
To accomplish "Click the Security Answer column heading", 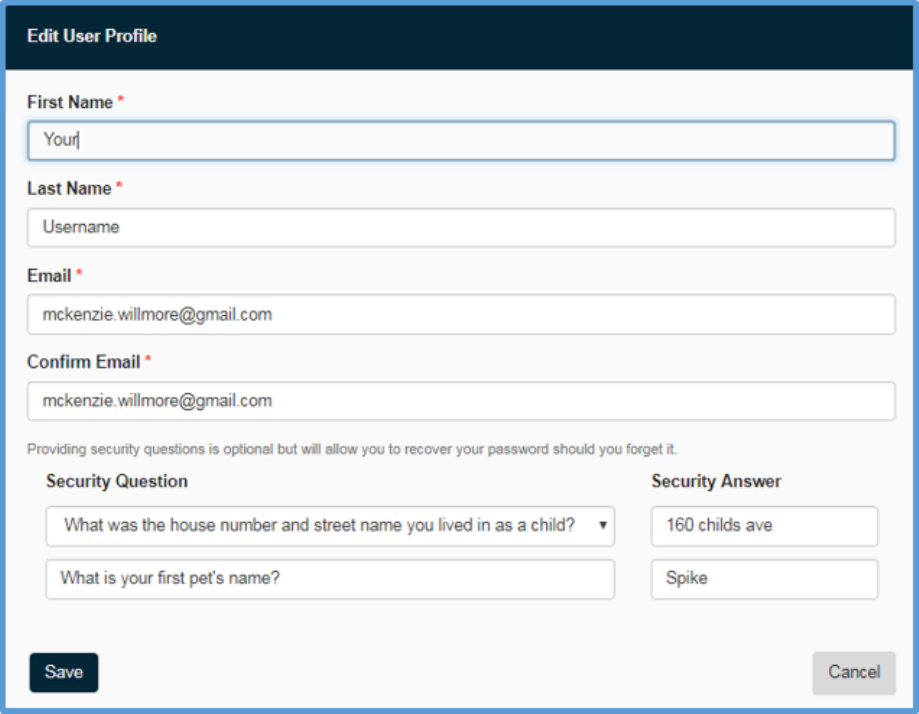I will click(716, 481).
